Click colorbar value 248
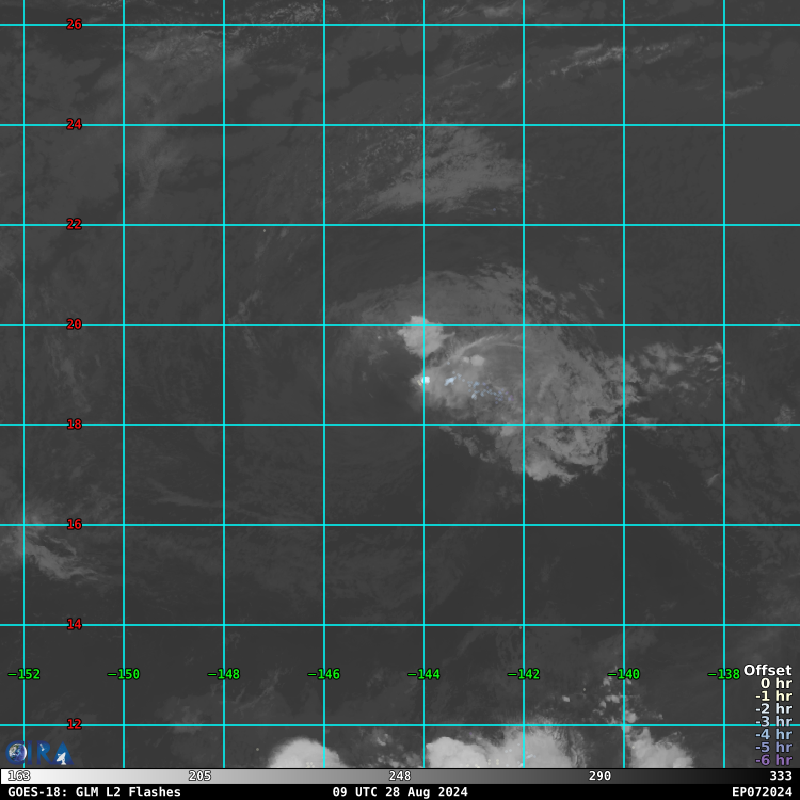The width and height of the screenshot is (800, 800). tap(400, 776)
